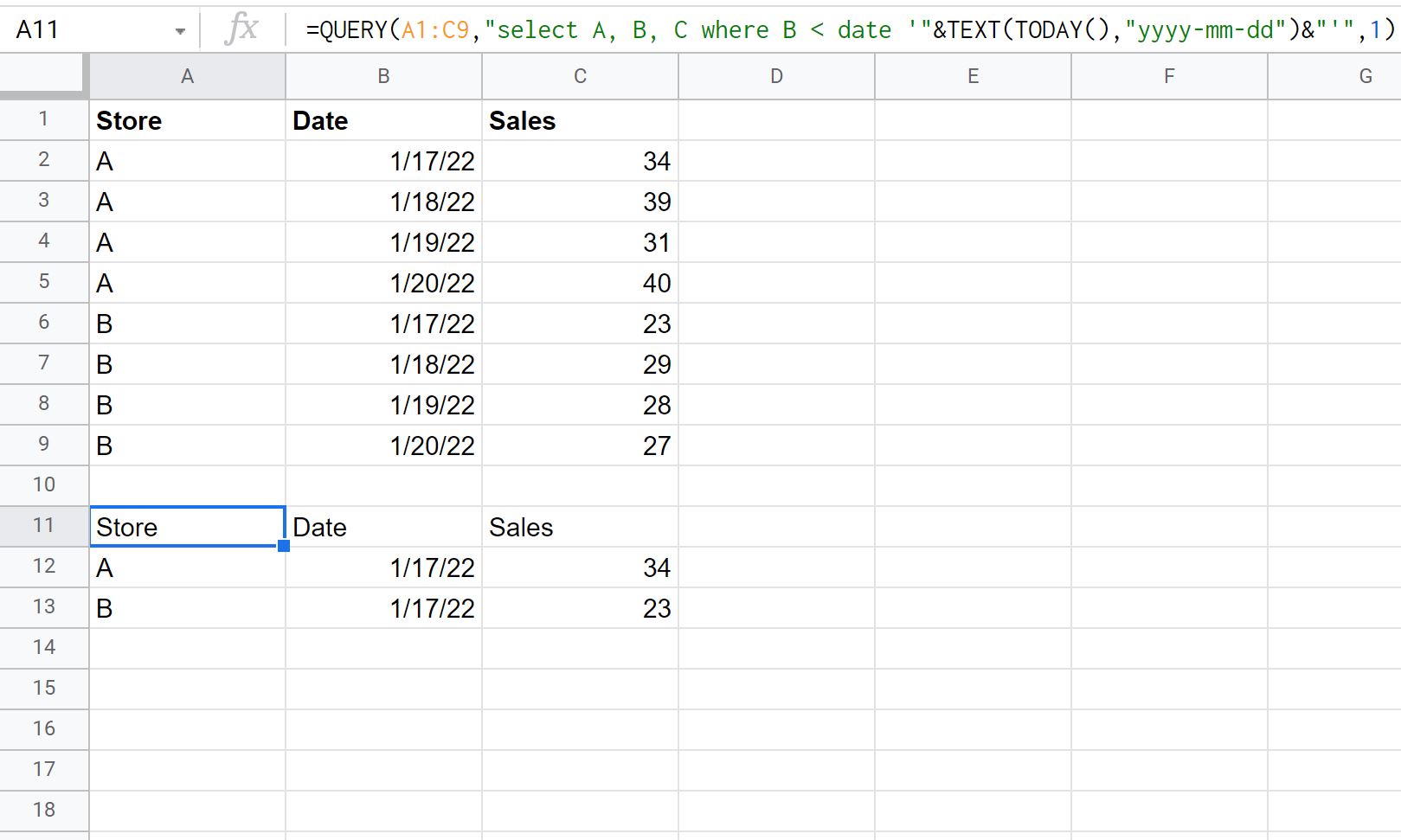
Task: Click cell C6 containing 23
Action: [x=580, y=324]
